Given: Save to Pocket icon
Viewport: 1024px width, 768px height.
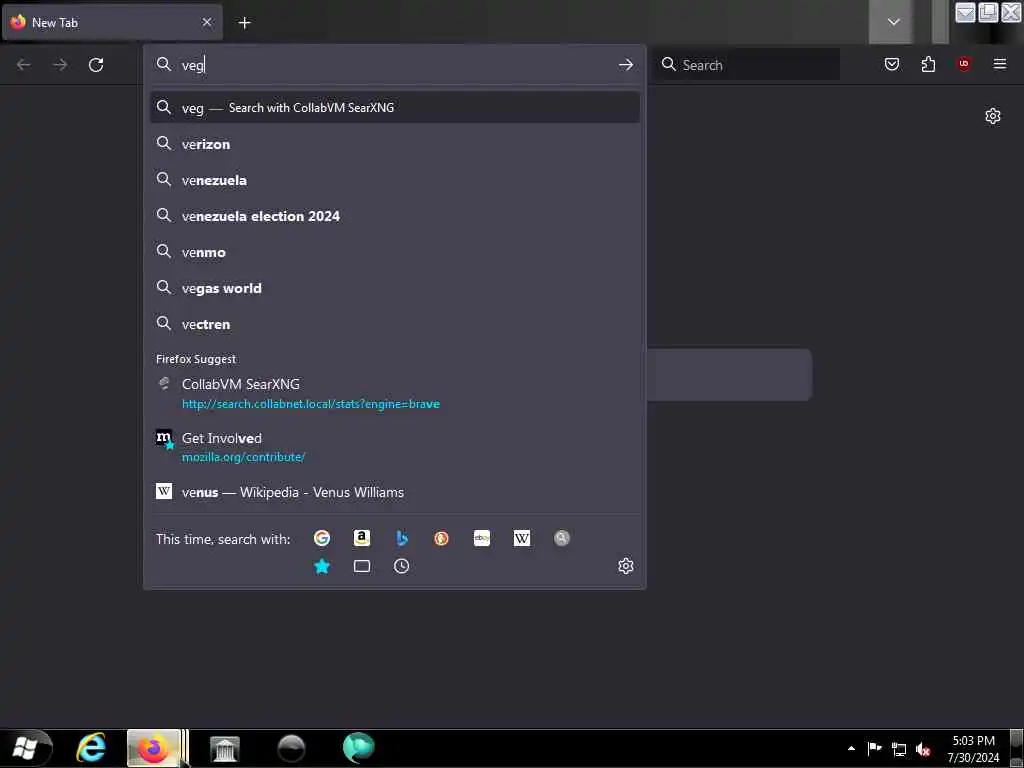Looking at the screenshot, I should [892, 64].
